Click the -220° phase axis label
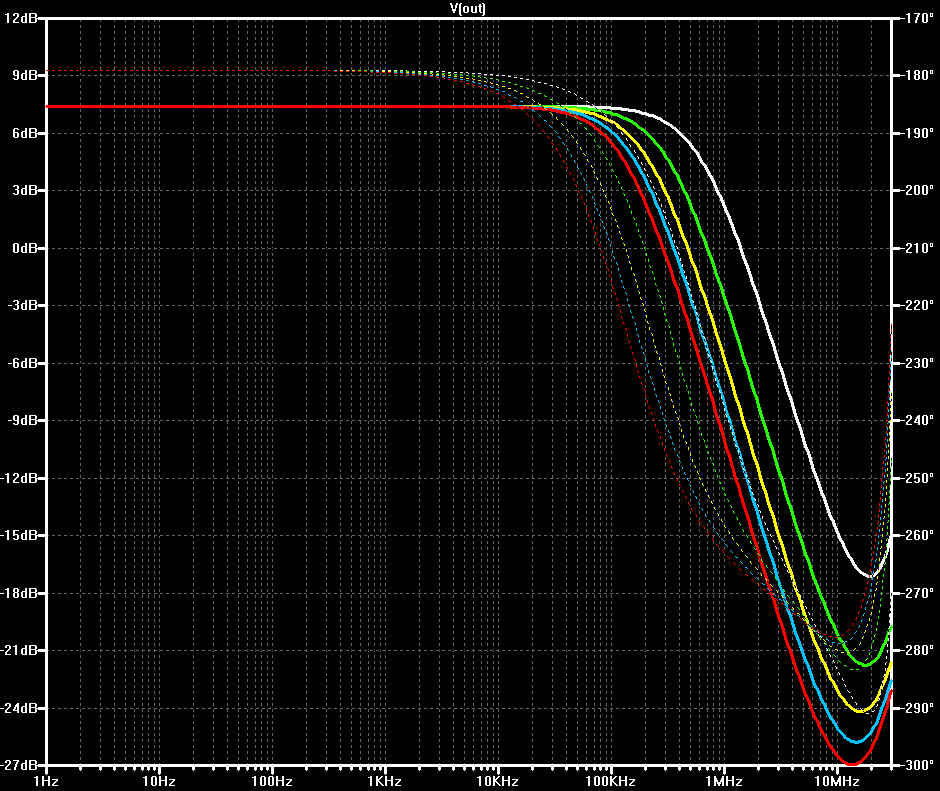The image size is (940, 791). pyautogui.click(x=918, y=305)
